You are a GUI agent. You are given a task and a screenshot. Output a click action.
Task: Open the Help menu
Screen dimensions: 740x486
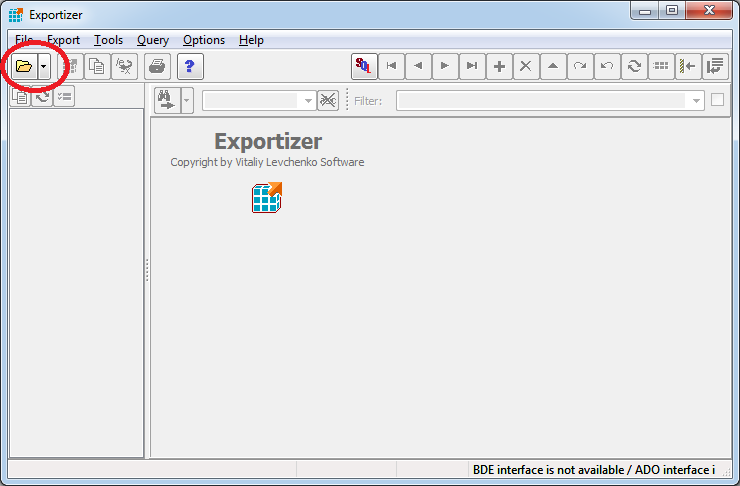[x=251, y=40]
